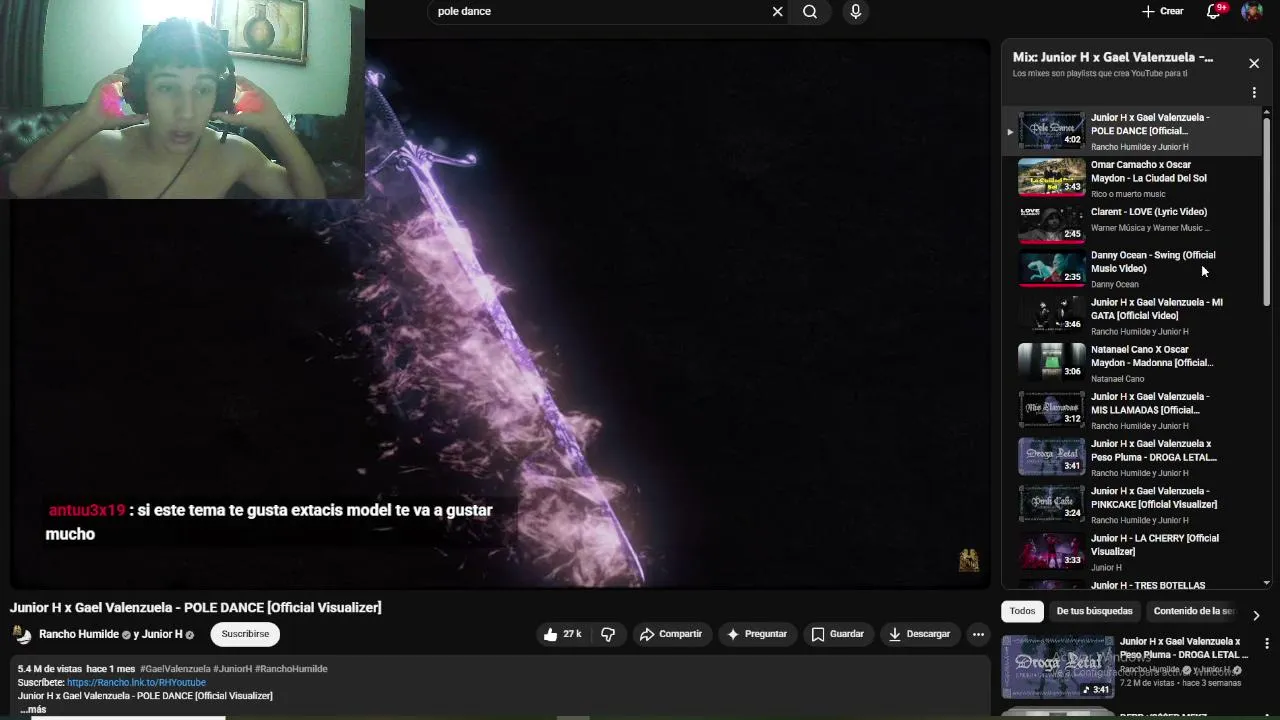Play Natanael Cano Madonna thumbnail

1051,362
